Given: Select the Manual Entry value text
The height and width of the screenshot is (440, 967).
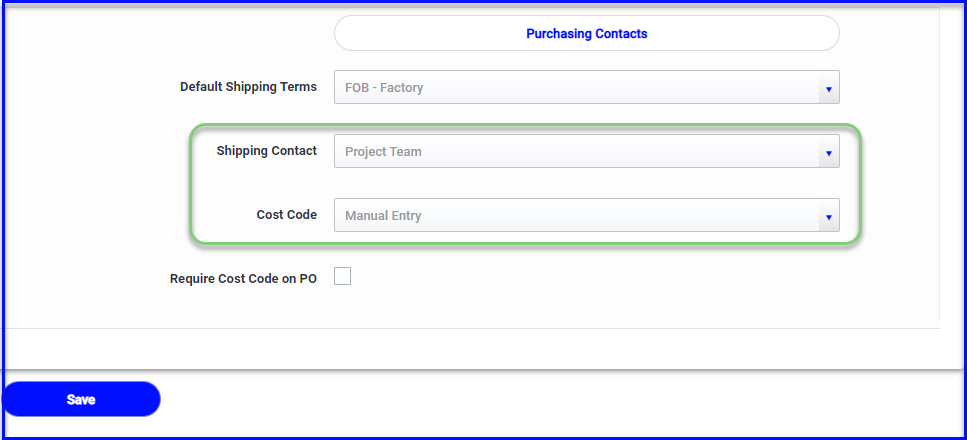Looking at the screenshot, I should tap(383, 216).
